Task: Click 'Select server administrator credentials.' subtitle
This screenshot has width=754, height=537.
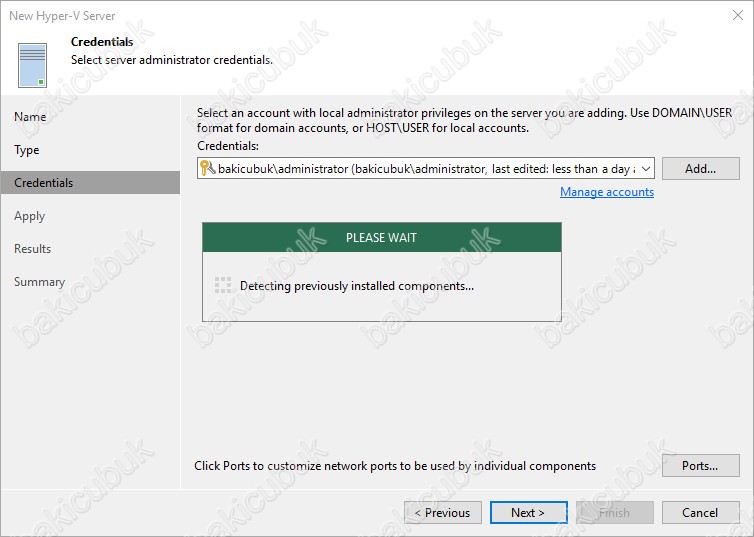Action: coord(172,60)
